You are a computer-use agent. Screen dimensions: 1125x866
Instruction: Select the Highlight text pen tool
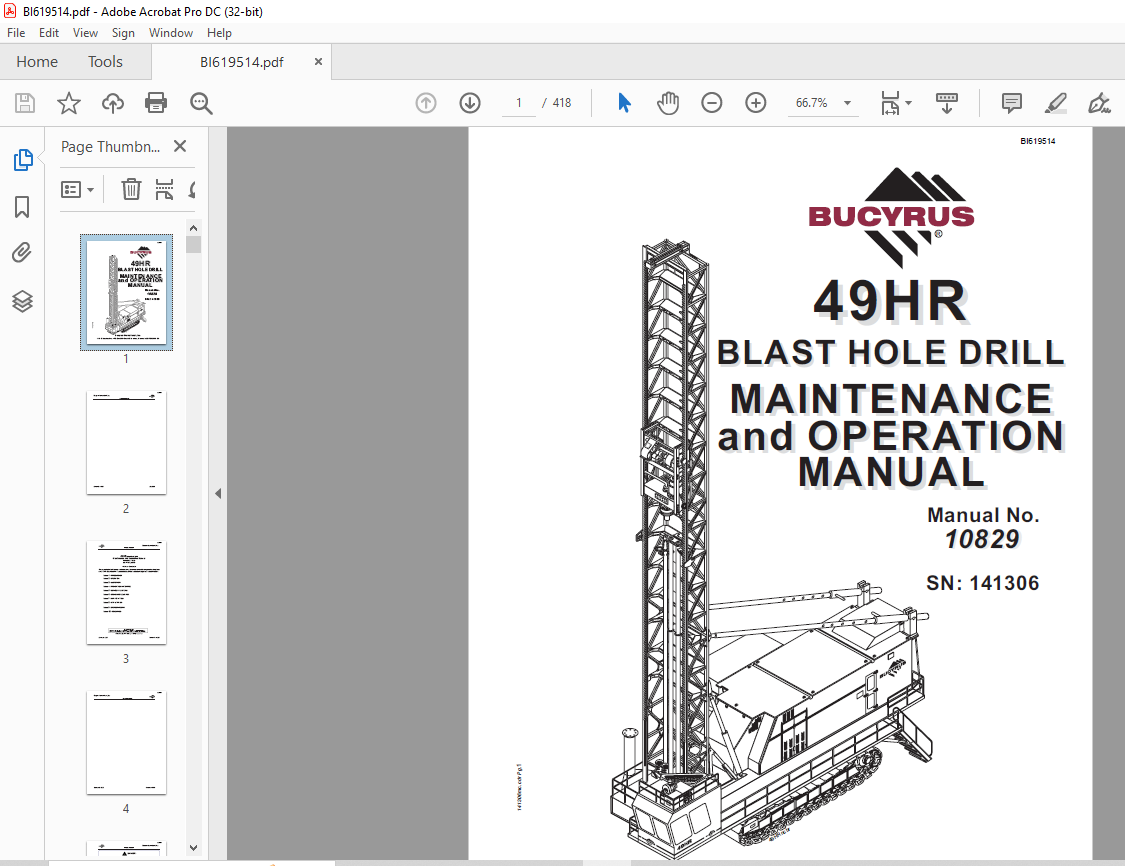1055,103
